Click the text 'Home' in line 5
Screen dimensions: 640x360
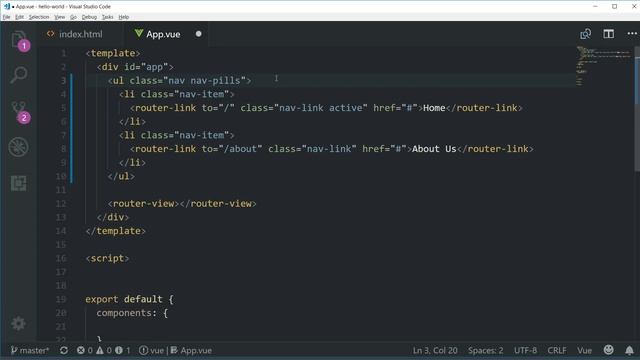coord(434,108)
